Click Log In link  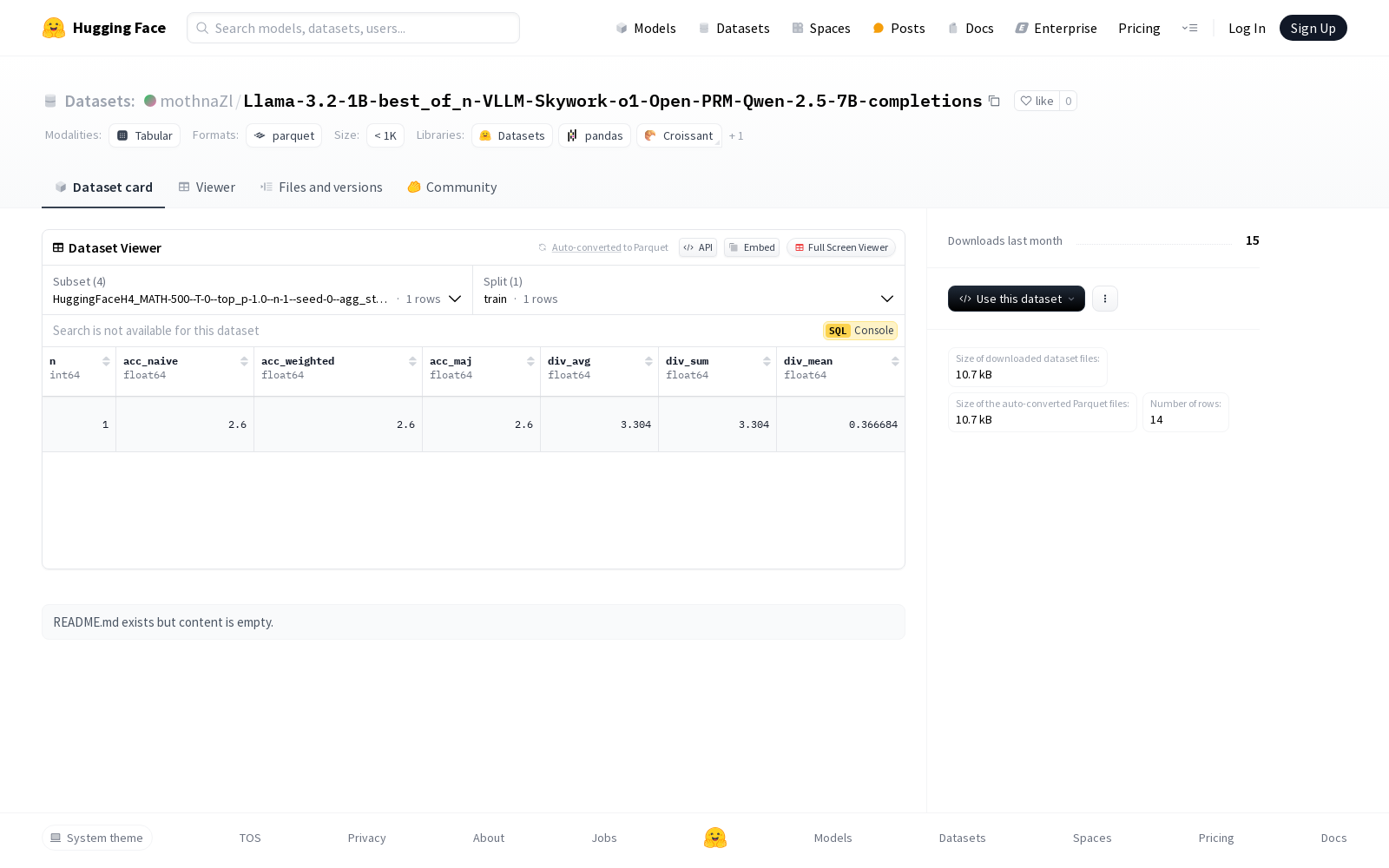(x=1247, y=28)
